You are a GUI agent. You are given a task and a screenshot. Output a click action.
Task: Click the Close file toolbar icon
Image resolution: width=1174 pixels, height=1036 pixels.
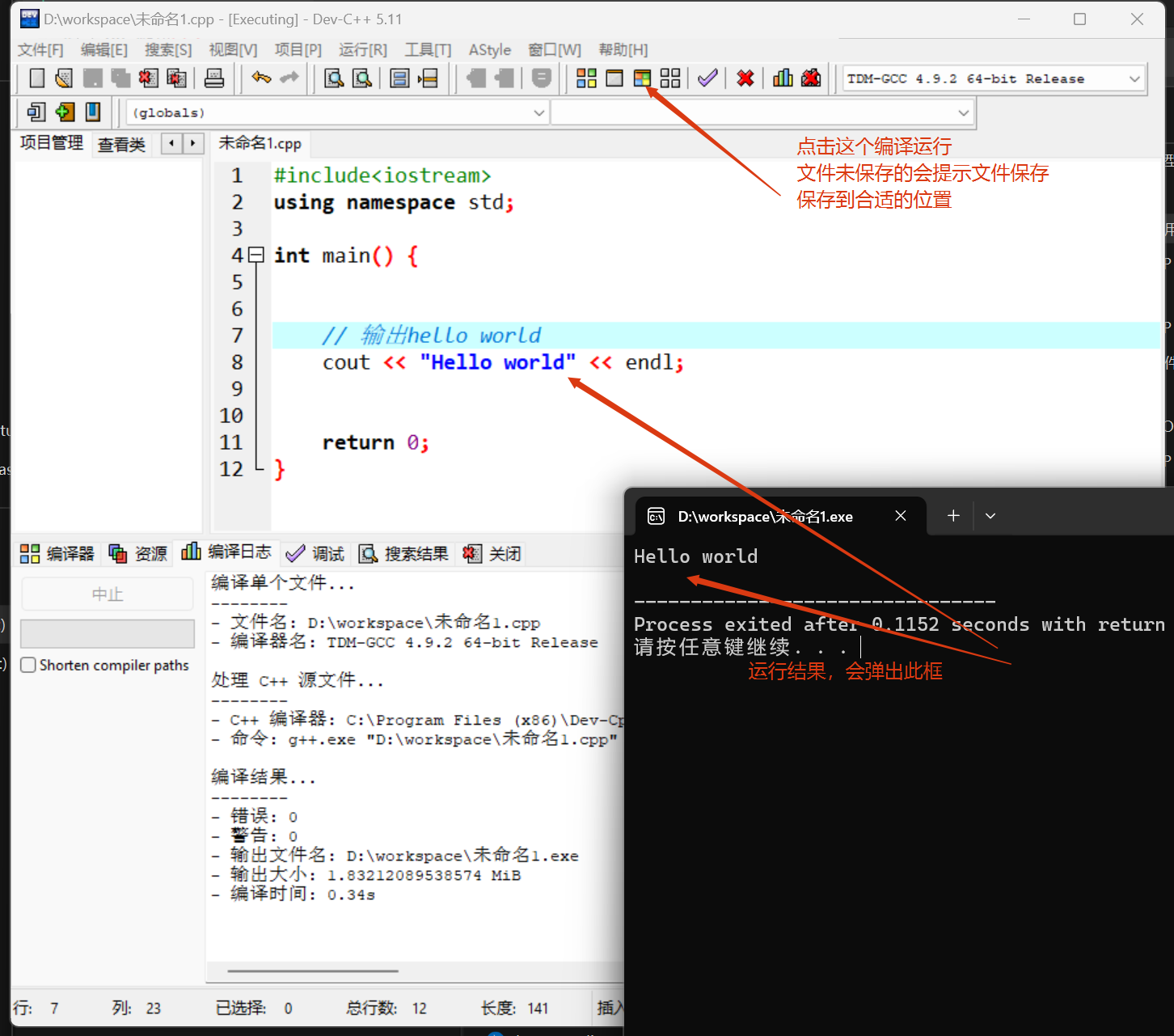tap(148, 78)
